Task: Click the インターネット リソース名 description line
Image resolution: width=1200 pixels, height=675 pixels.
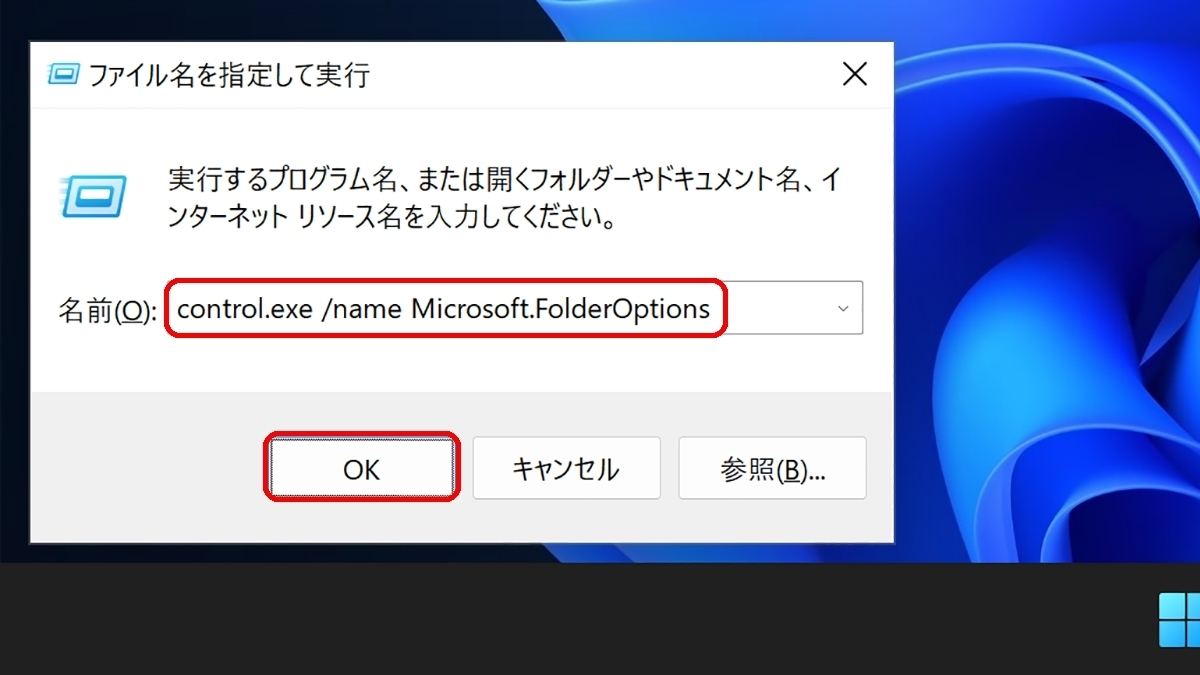Action: tap(391, 217)
